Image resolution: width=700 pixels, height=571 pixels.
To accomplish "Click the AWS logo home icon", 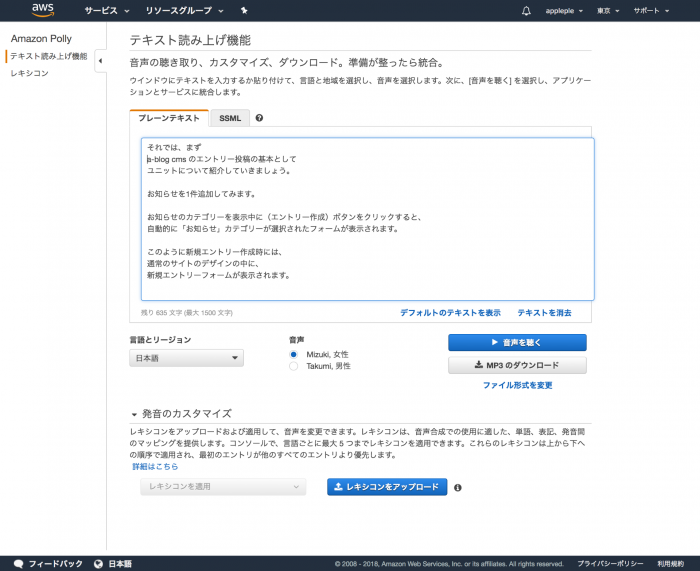I will click(x=43, y=10).
